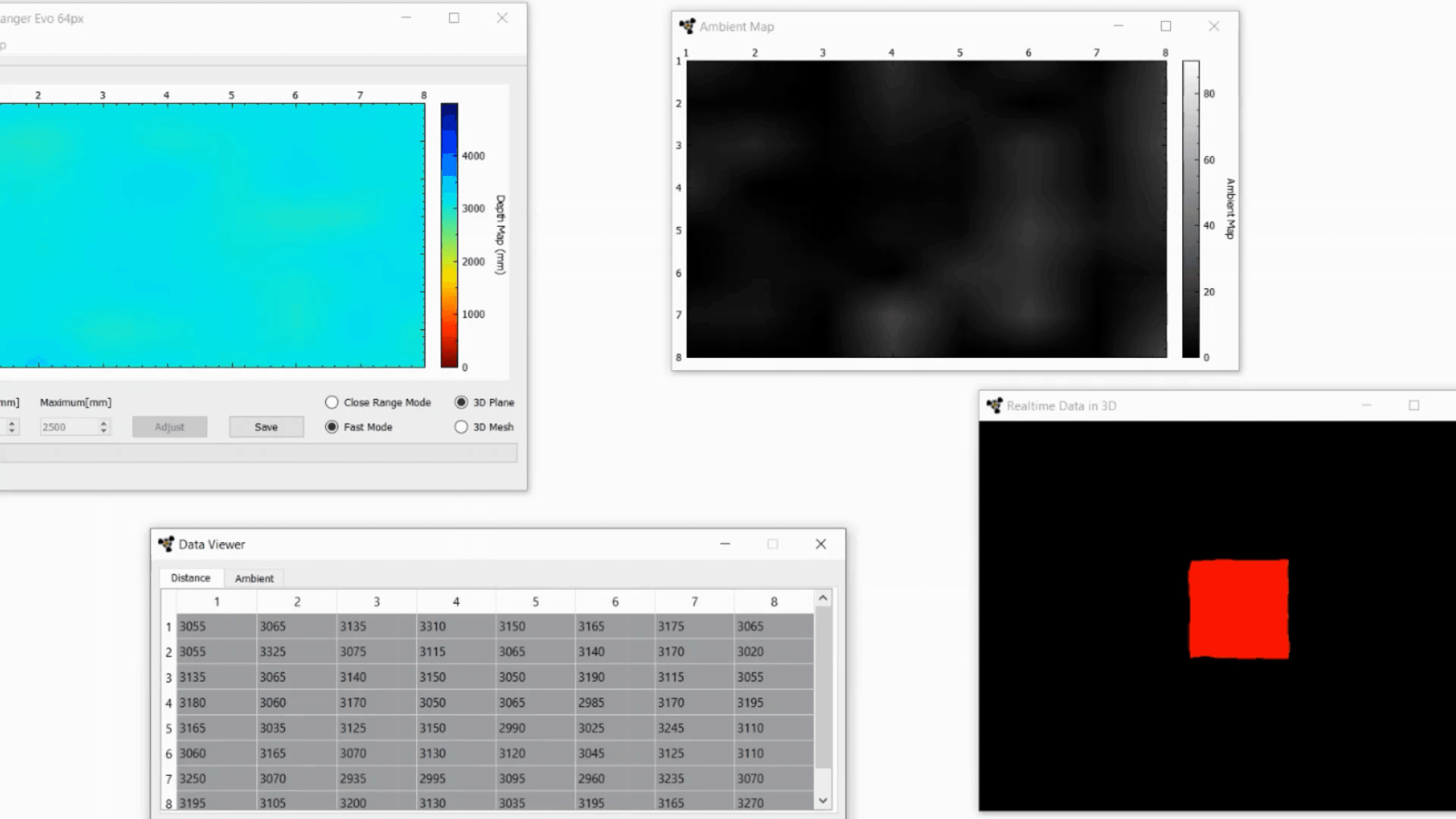This screenshot has width=1456, height=819.
Task: Click cell 3270 in row 8
Action: coord(773,802)
